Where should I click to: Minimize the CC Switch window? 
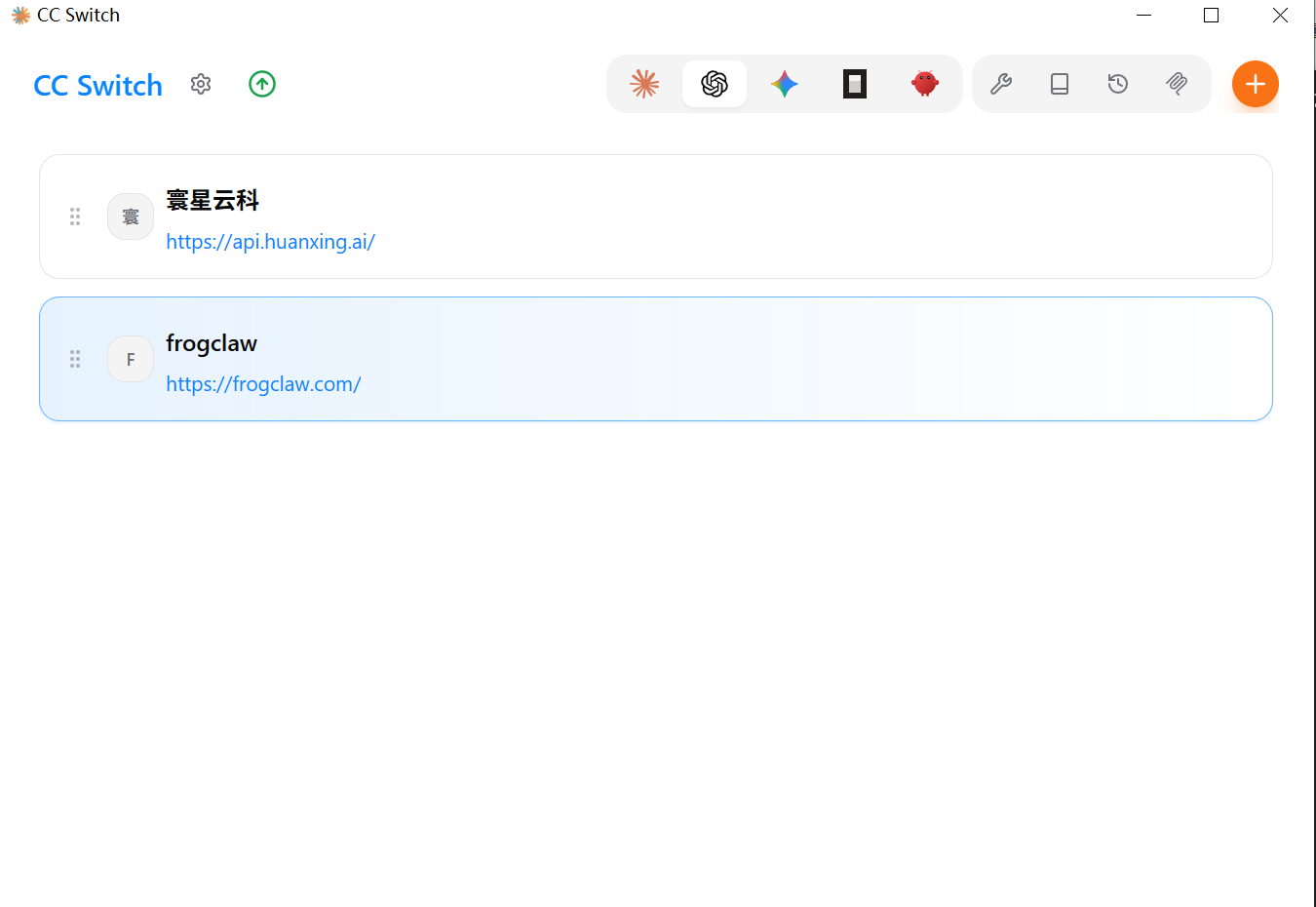pos(1144,16)
